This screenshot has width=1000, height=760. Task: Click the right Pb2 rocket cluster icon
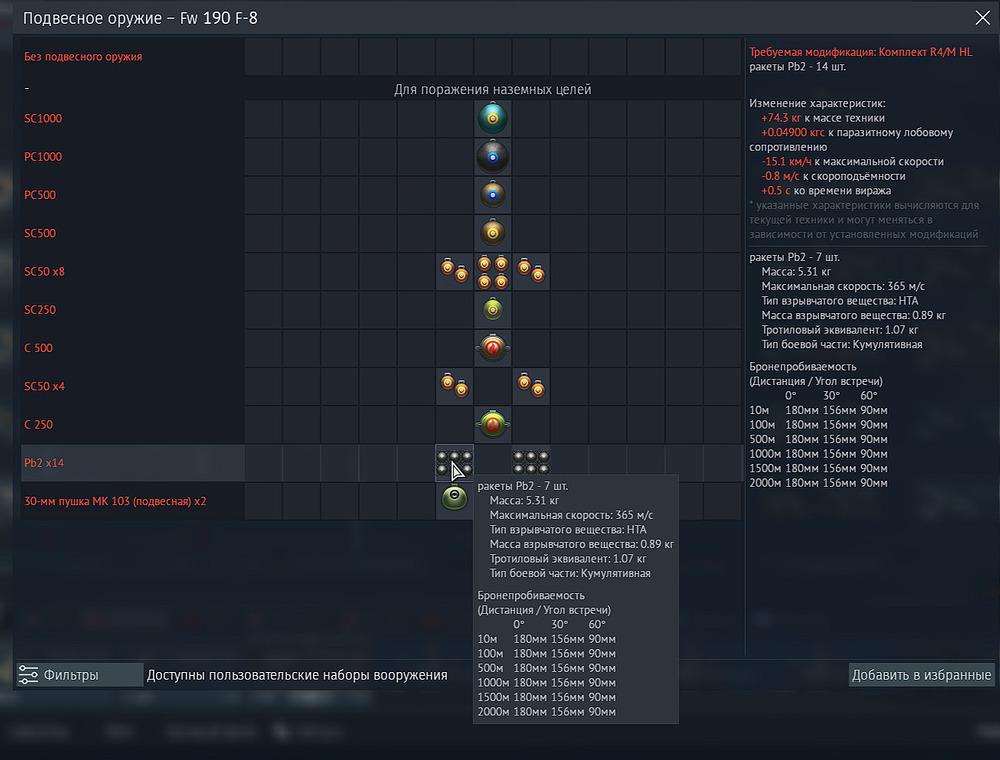tap(531, 462)
